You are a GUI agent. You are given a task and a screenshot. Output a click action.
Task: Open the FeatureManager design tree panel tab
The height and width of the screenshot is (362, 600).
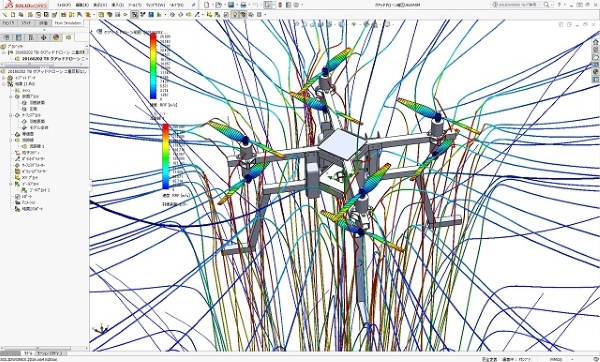7,37
